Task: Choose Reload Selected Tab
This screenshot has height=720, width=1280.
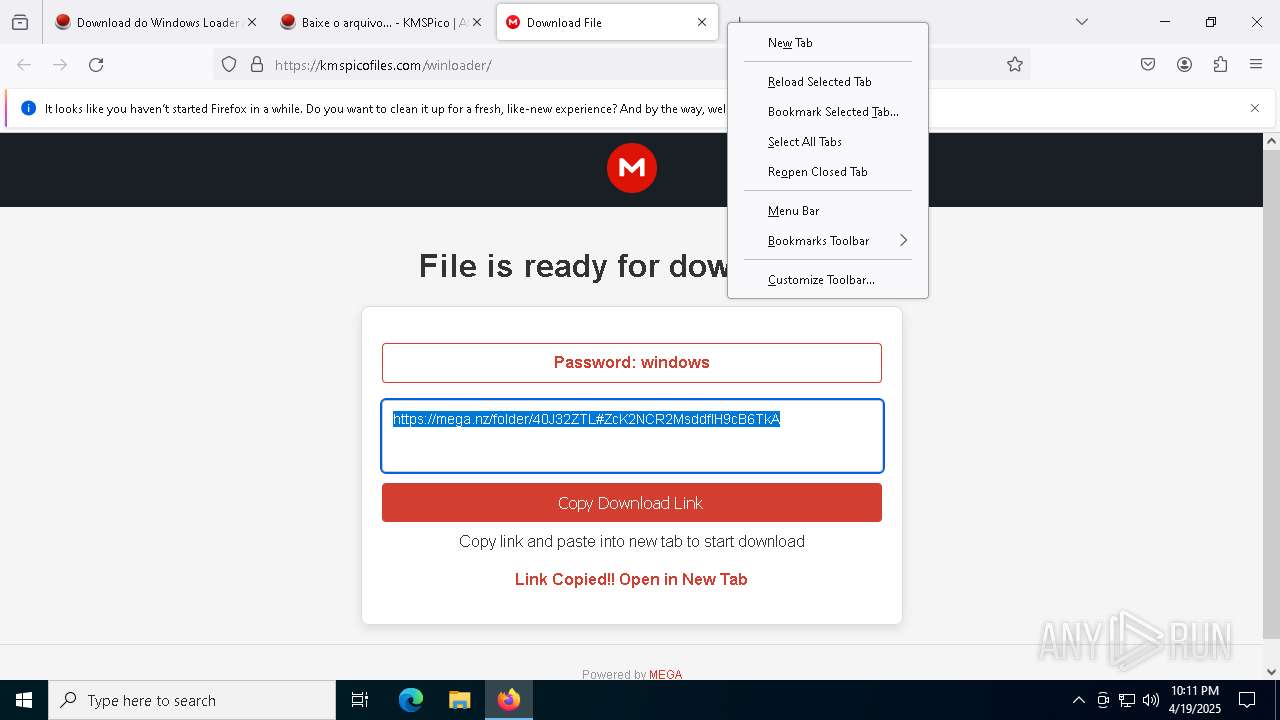Action: click(828, 82)
